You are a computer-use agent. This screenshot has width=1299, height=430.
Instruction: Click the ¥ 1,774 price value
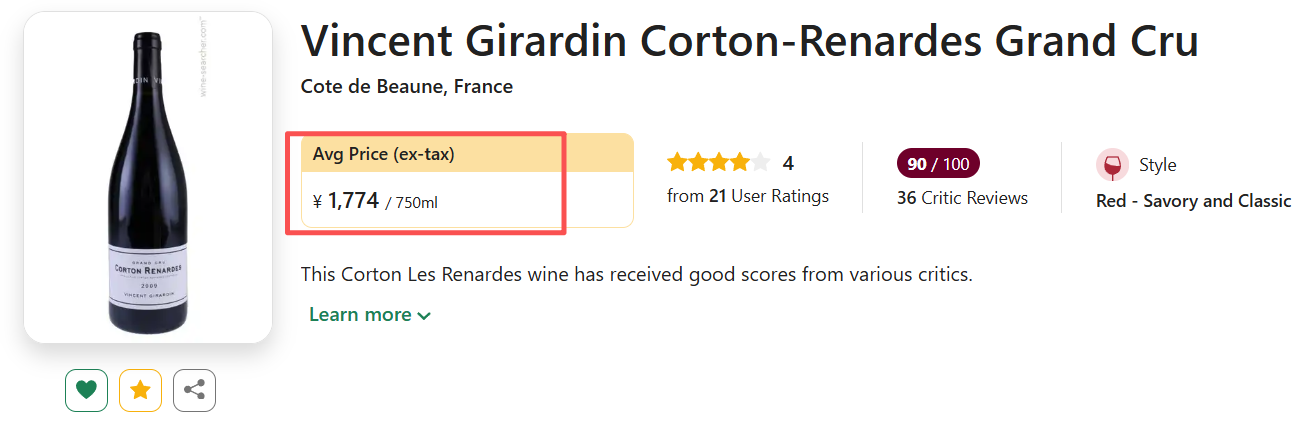pos(346,202)
